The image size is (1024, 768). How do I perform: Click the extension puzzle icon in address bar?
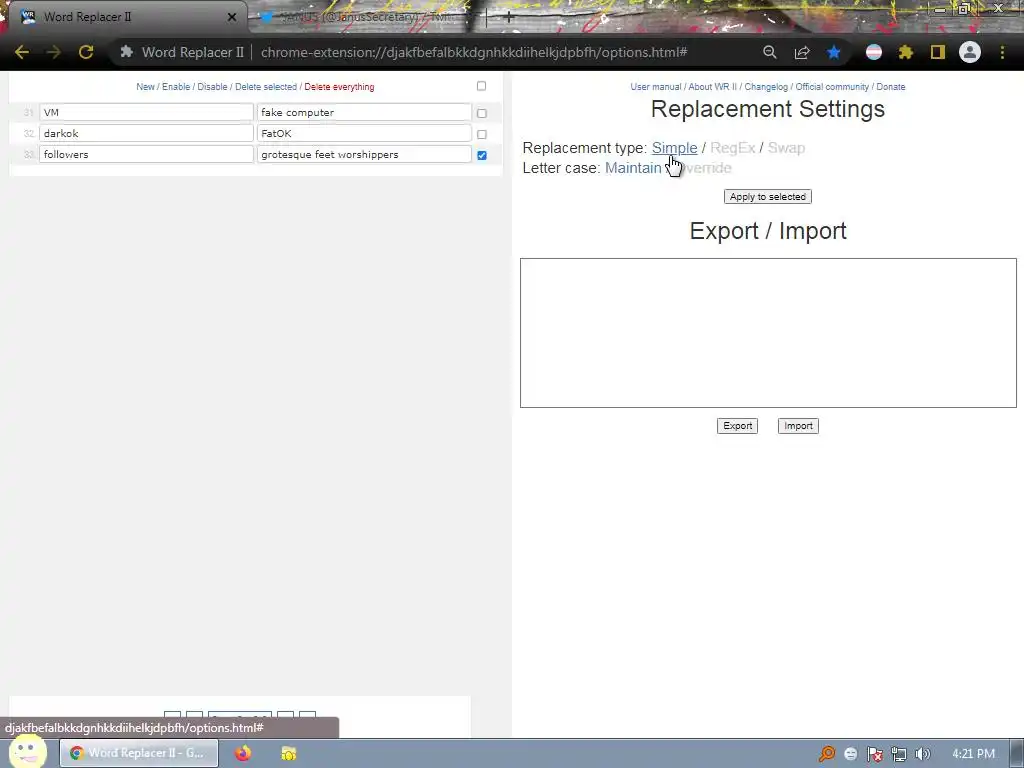127,52
